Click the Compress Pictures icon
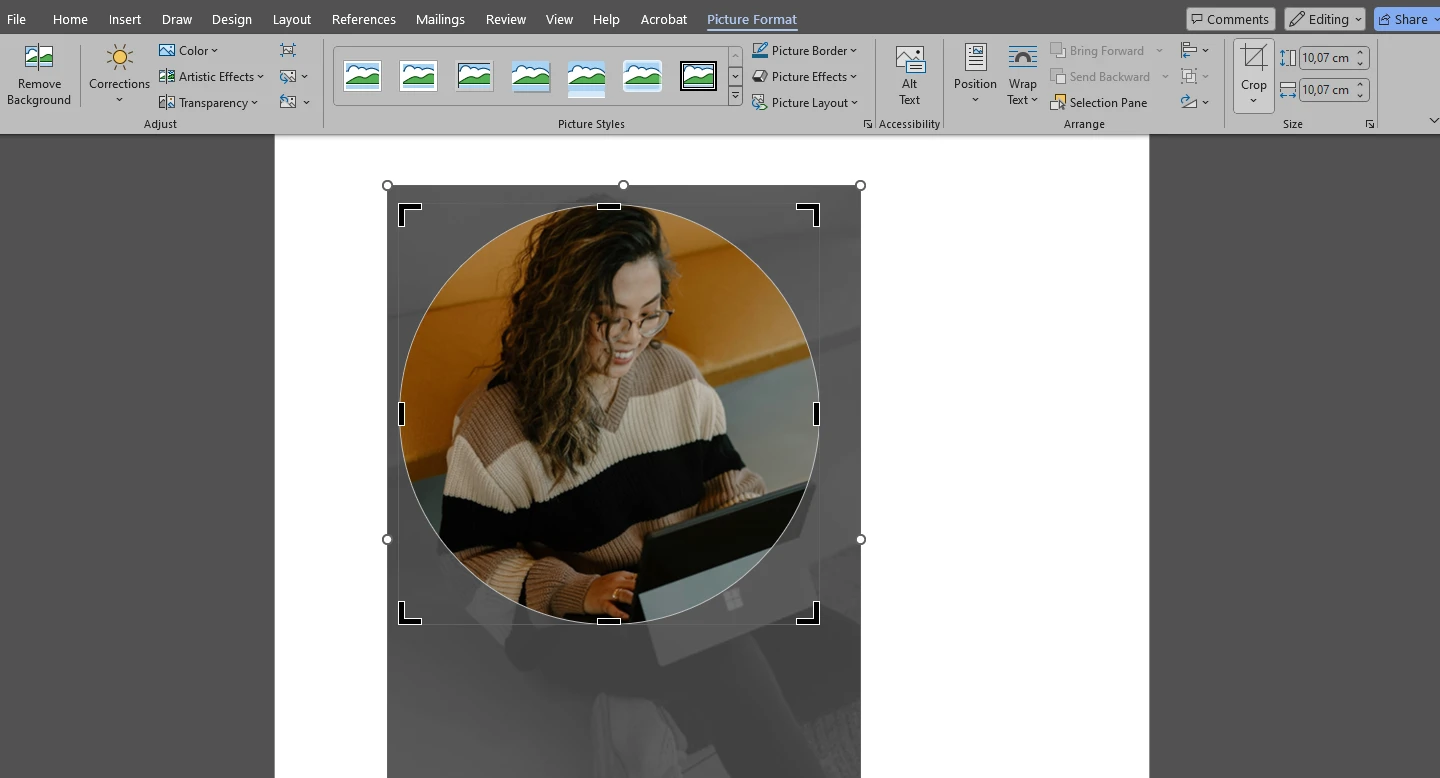1440x778 pixels. click(288, 50)
